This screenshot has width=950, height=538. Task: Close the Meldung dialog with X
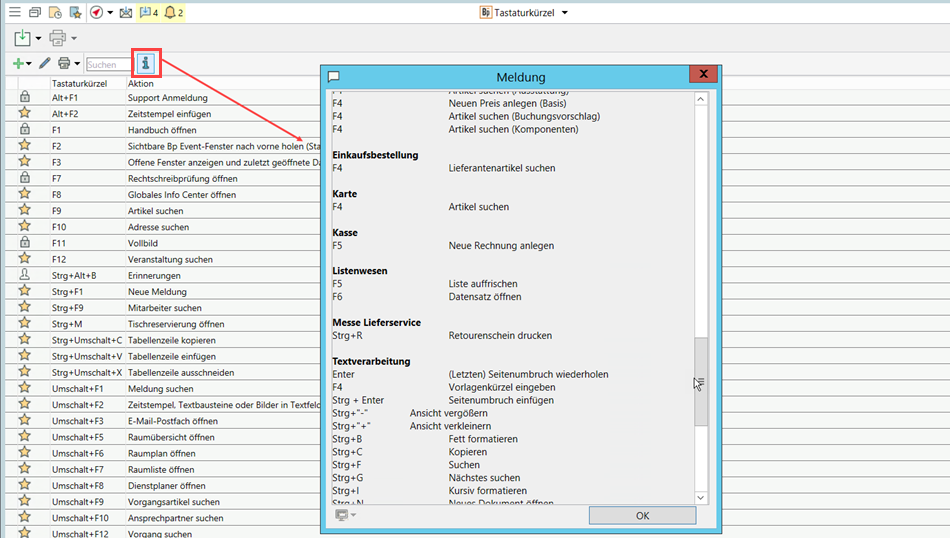pos(704,76)
